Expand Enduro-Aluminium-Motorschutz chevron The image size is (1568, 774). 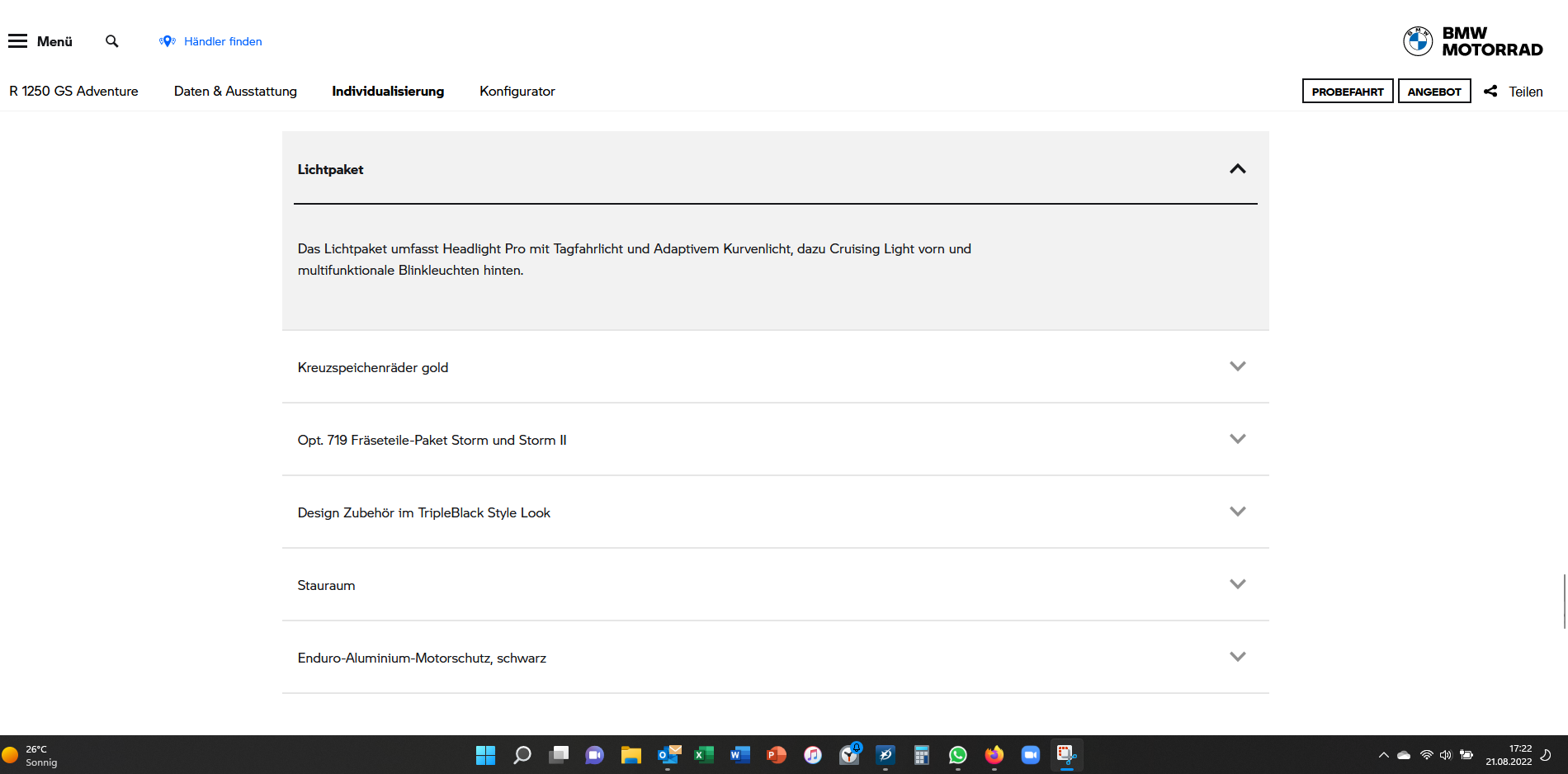1237,657
